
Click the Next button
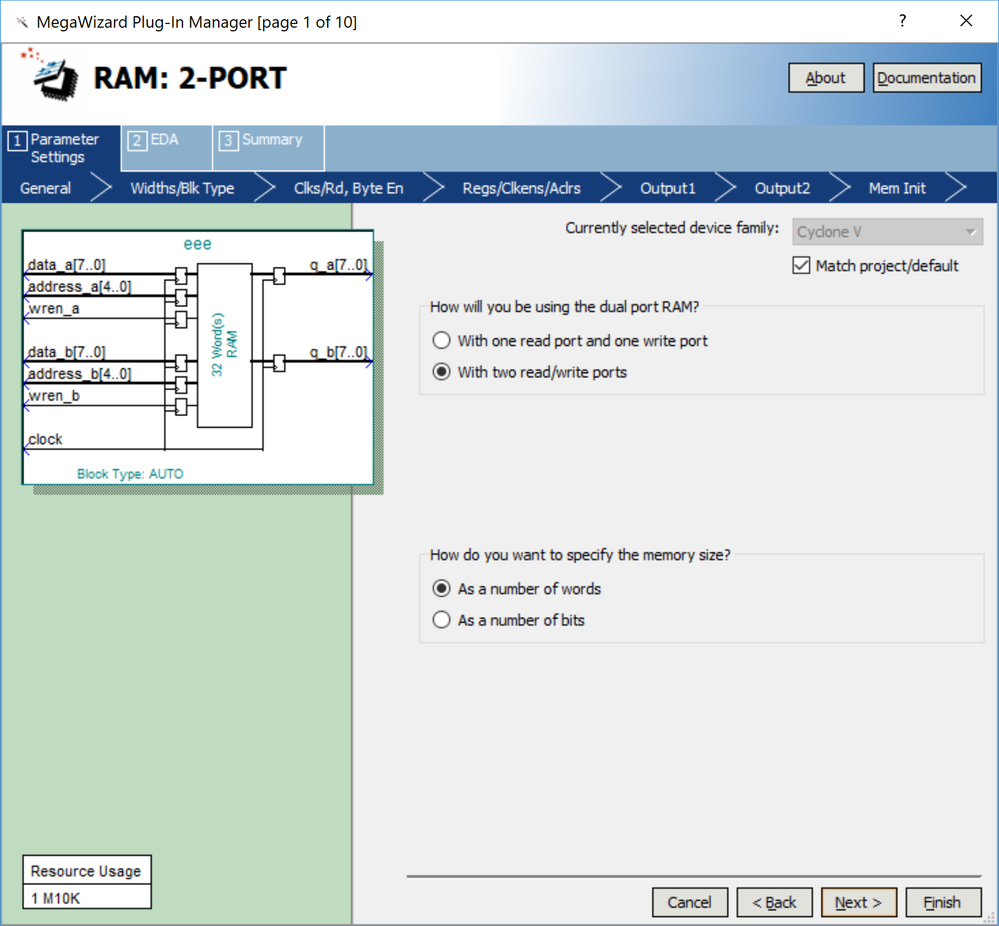coord(859,902)
